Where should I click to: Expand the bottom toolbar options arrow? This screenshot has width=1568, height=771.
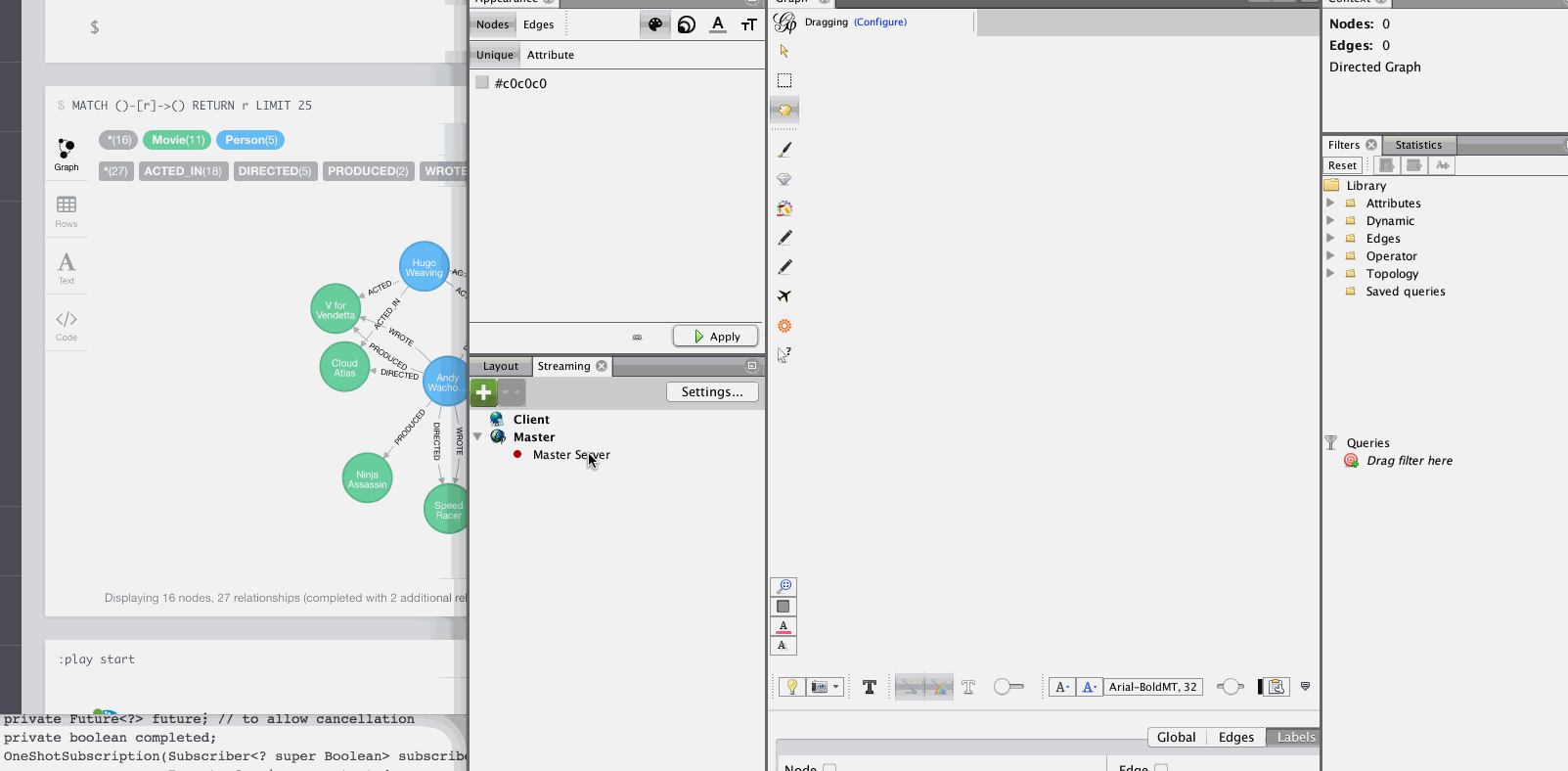coord(1305,687)
